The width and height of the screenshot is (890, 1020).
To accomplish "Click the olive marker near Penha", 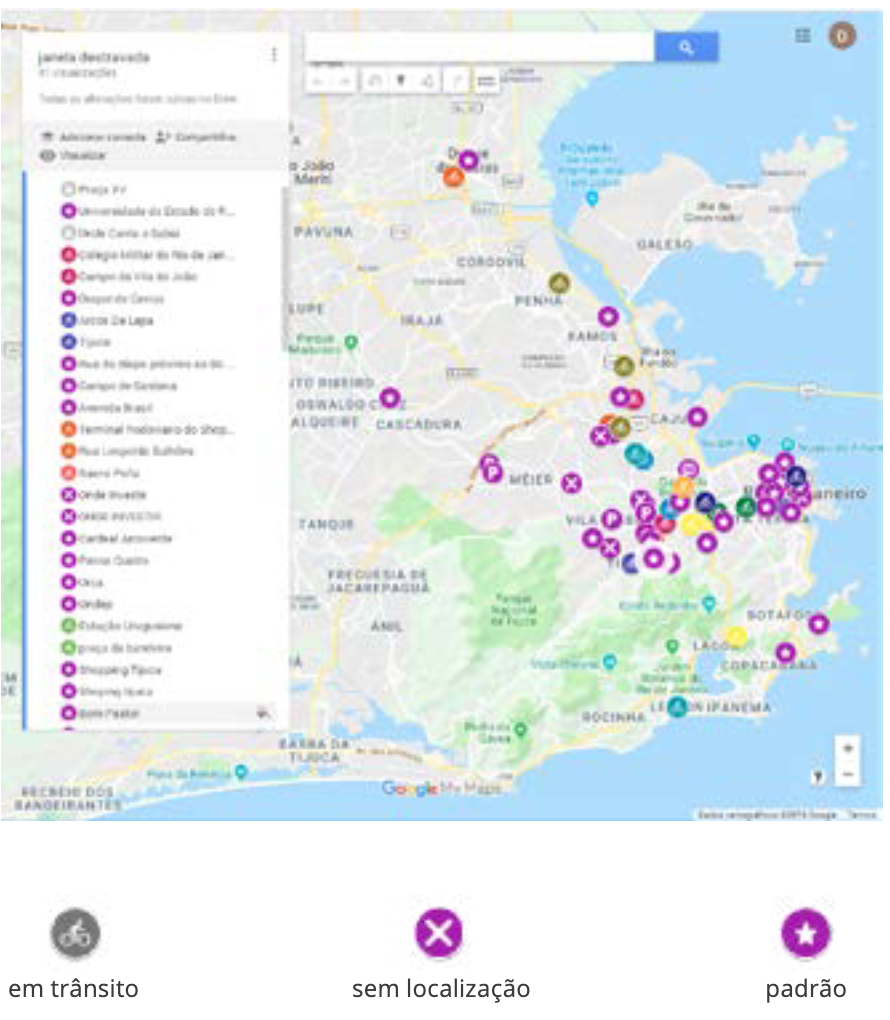I will (560, 283).
